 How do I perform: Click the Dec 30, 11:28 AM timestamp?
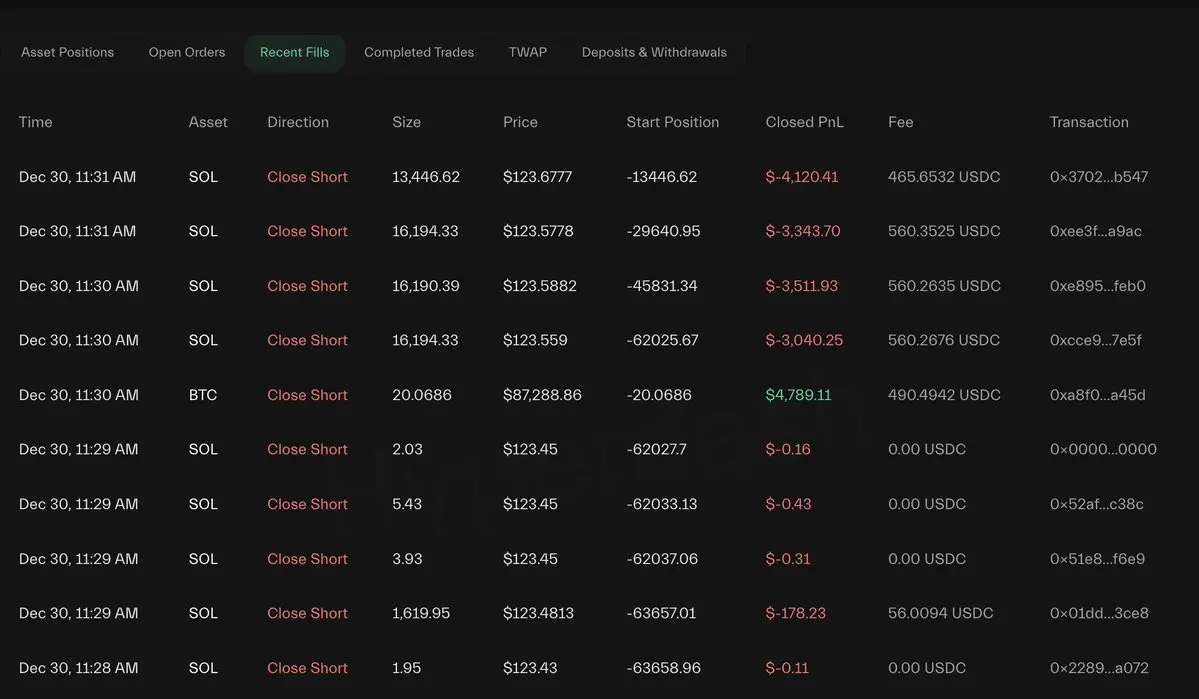pos(78,668)
